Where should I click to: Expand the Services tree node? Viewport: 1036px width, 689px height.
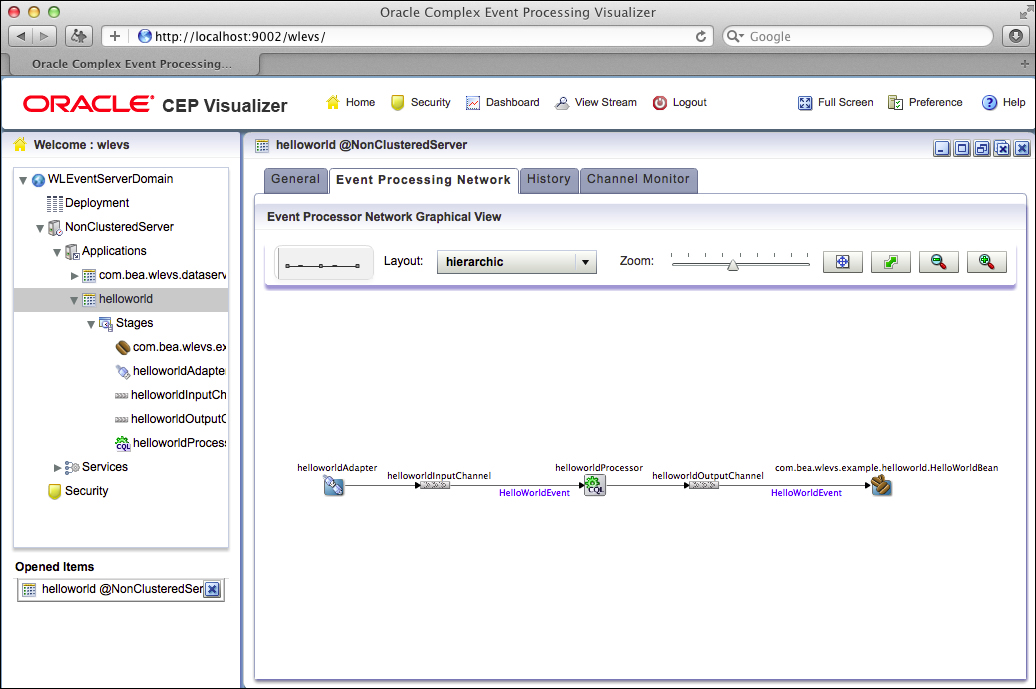click(57, 467)
